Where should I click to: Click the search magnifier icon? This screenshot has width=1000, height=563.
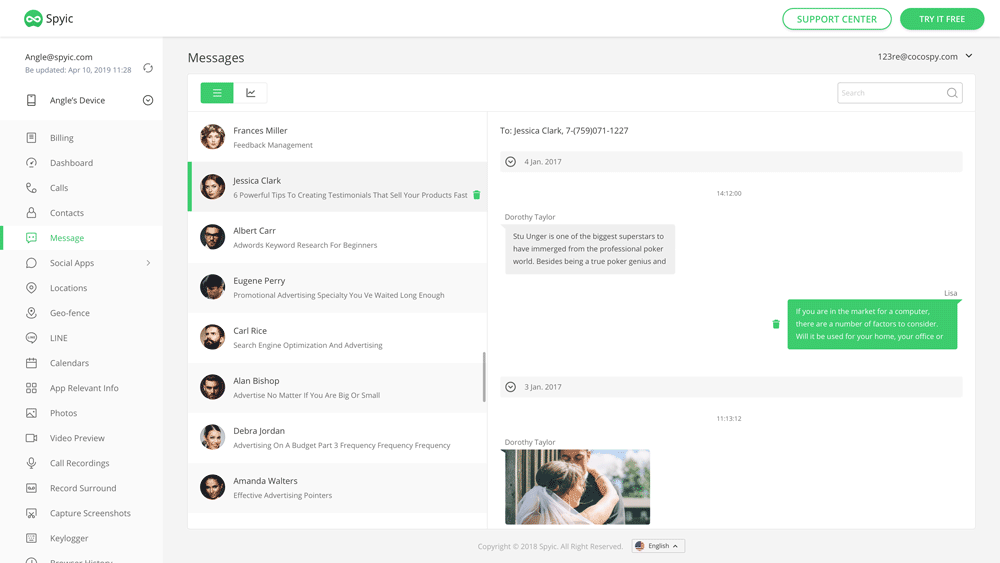952,93
